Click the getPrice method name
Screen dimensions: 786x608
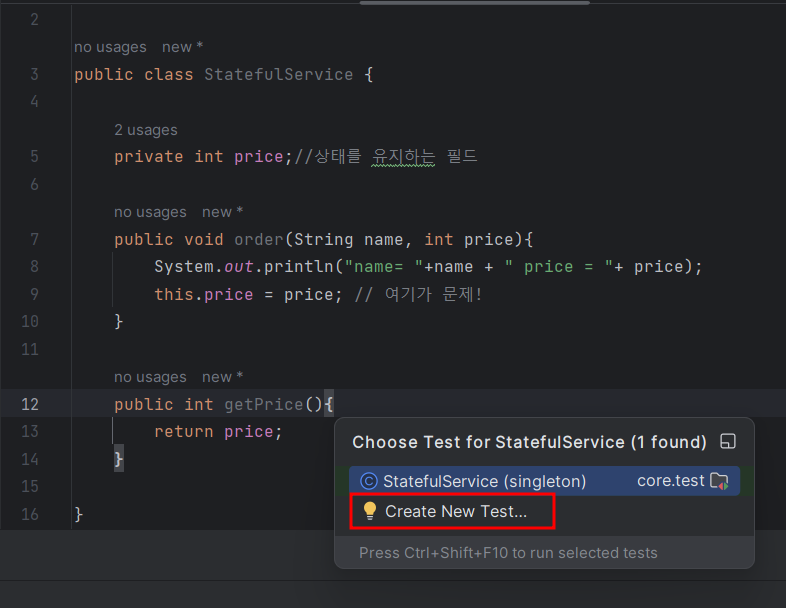[264, 404]
